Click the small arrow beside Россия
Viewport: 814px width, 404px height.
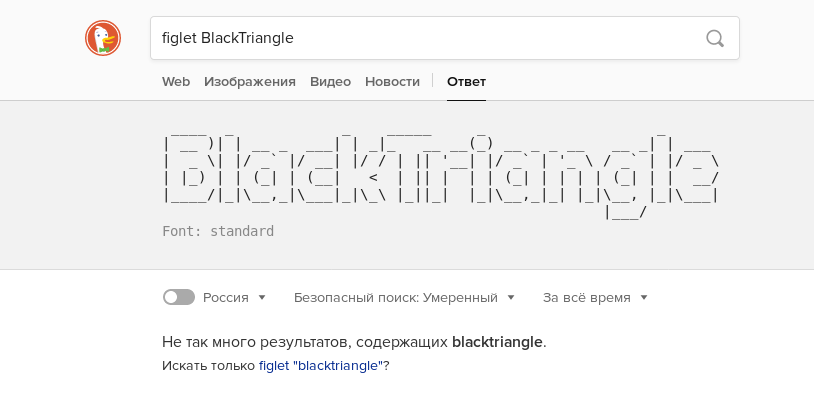tap(262, 297)
